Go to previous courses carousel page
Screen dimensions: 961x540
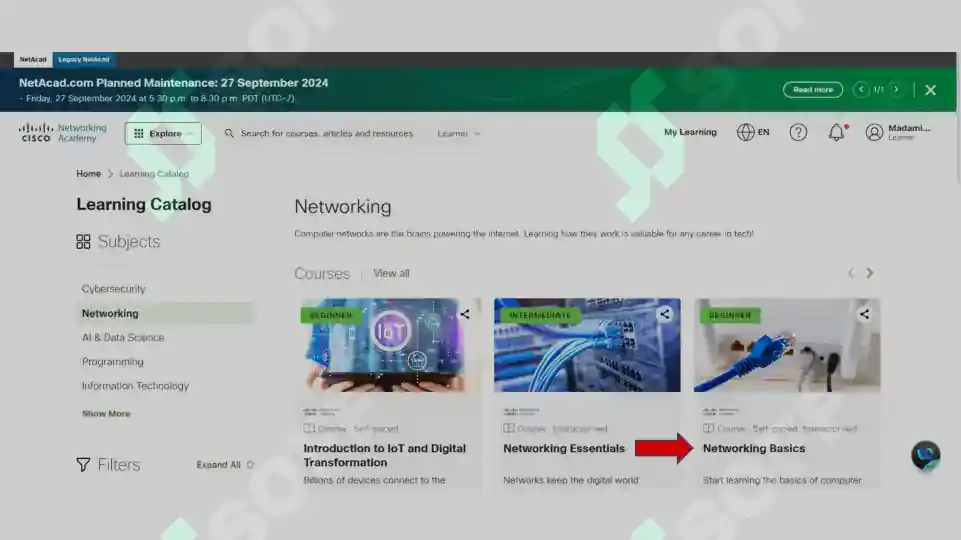point(851,273)
